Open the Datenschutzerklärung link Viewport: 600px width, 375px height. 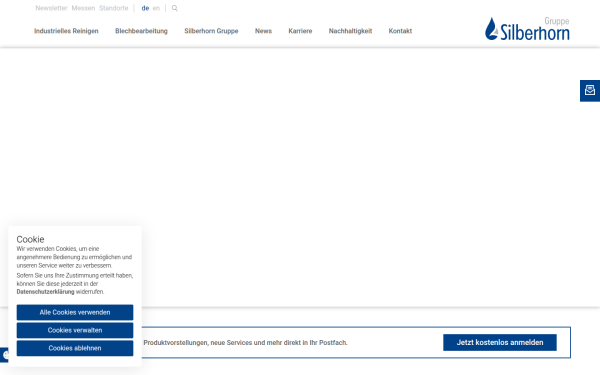point(46,292)
